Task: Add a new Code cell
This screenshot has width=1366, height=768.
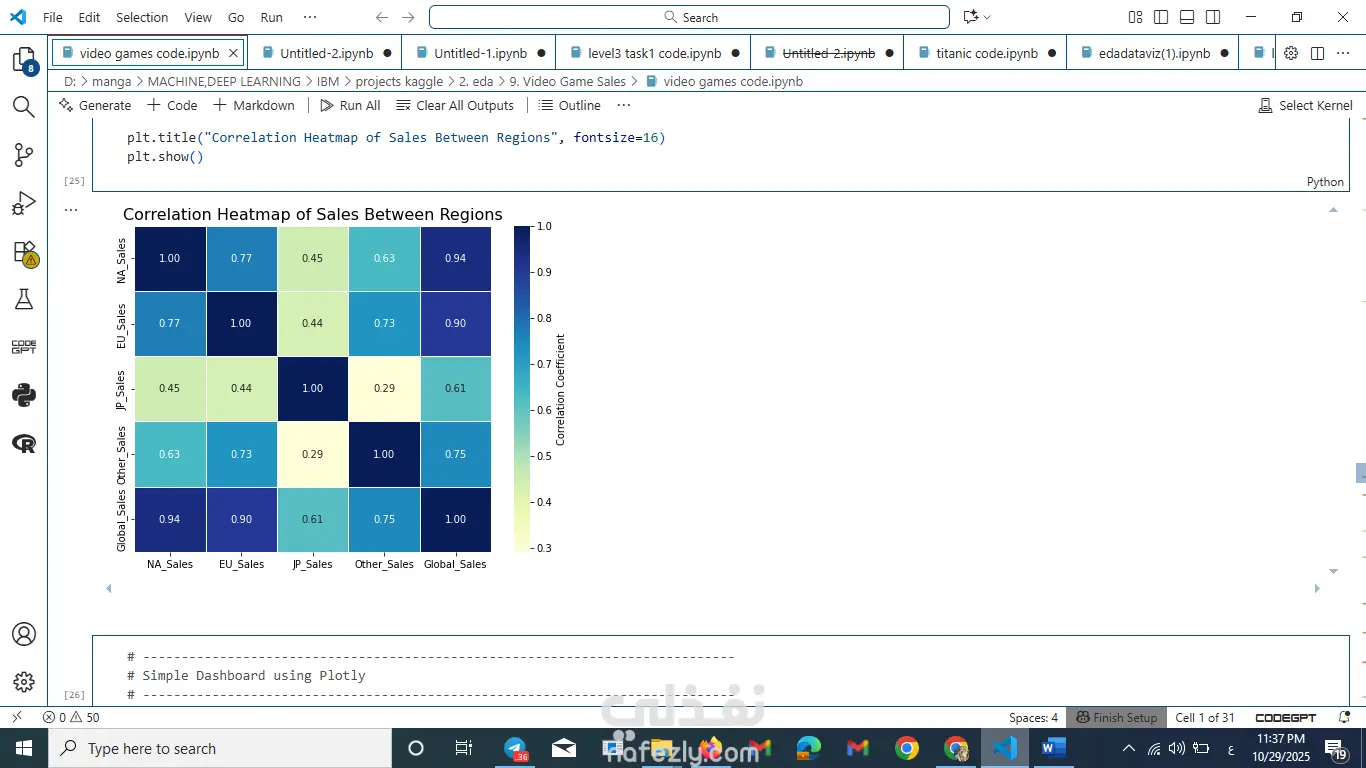Action: click(172, 105)
